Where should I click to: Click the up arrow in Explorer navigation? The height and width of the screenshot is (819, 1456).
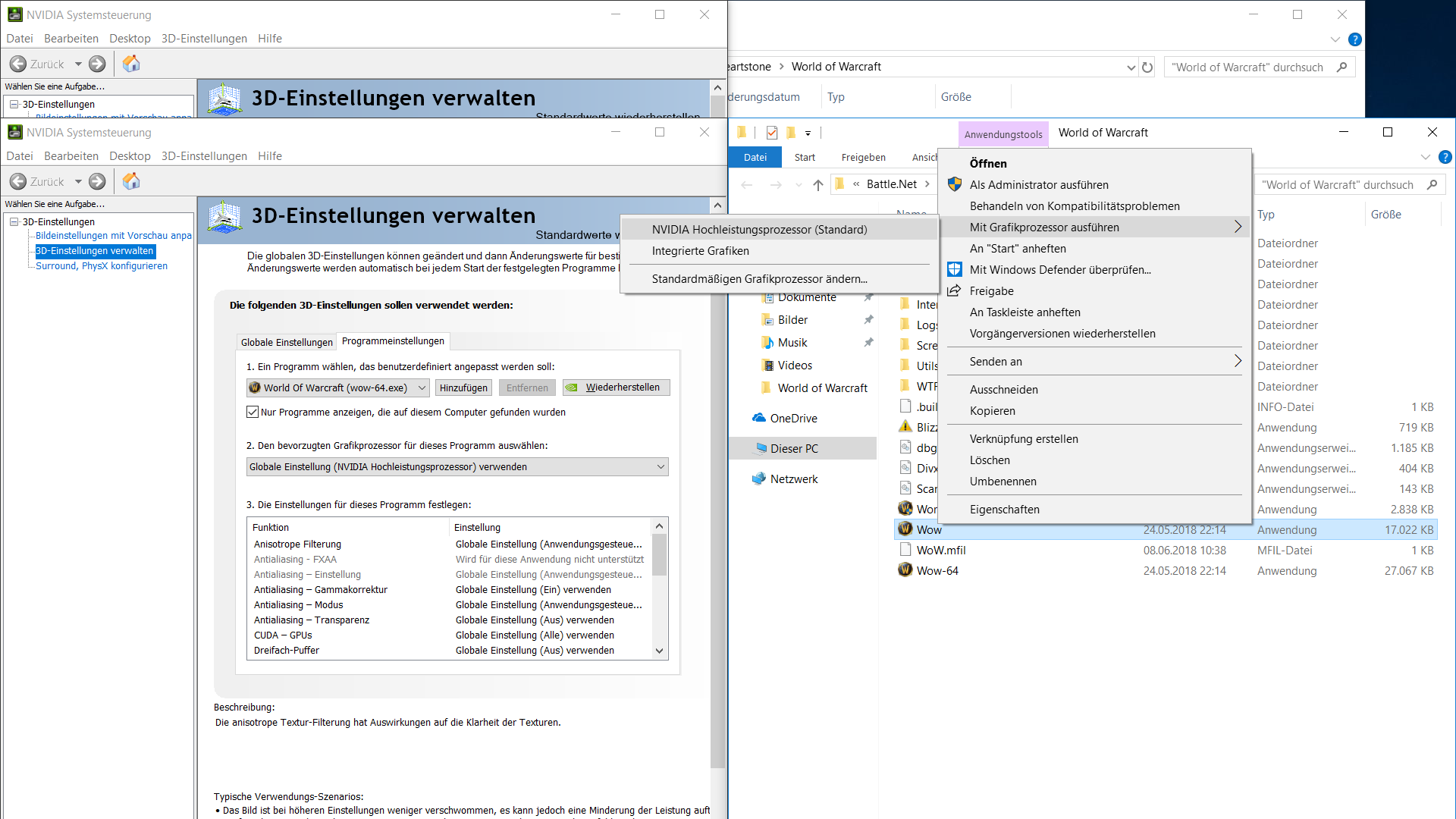coord(817,184)
